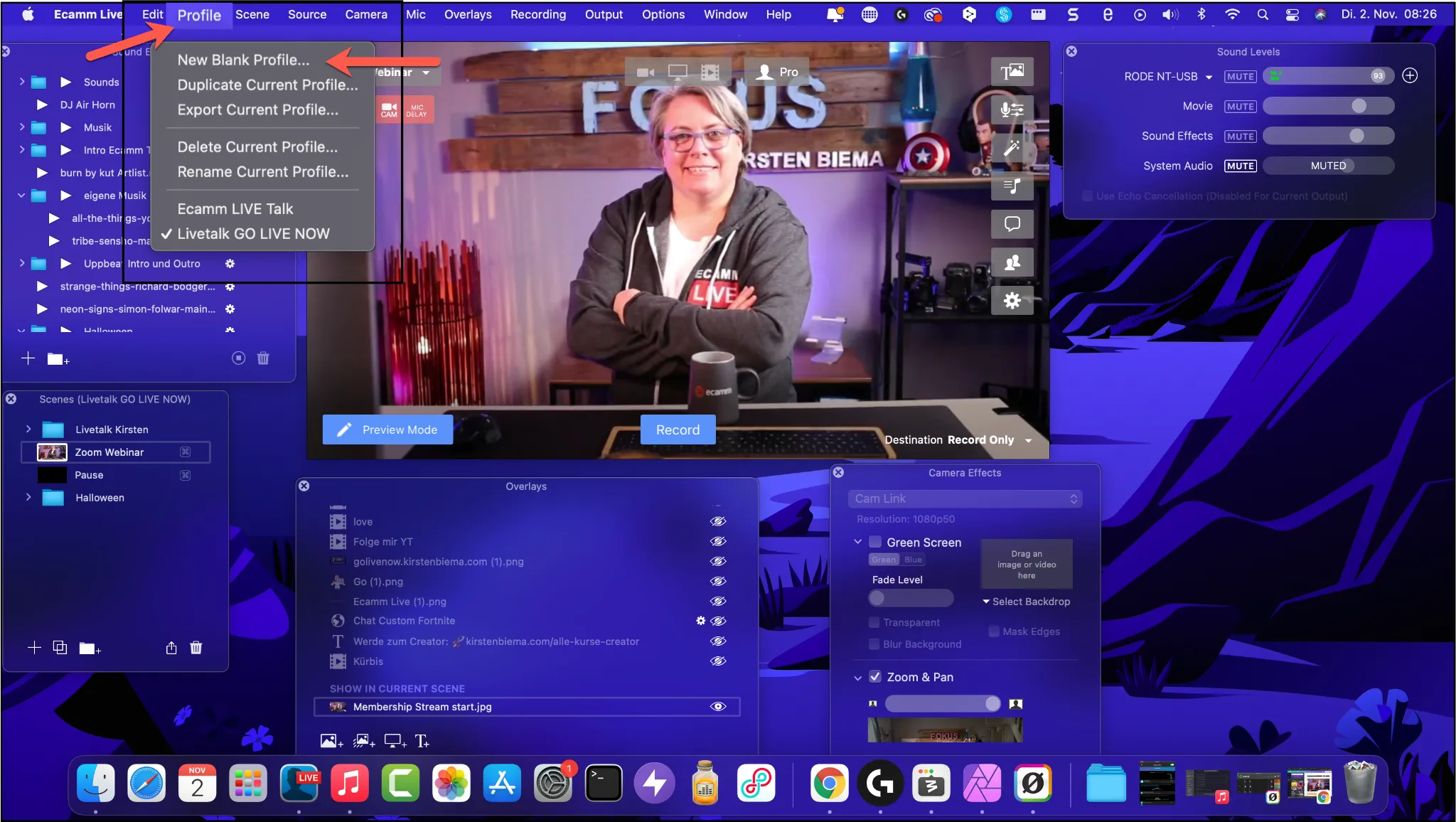The image size is (1456, 822).
Task: Hide the Membership Stream start.jpg overlay
Action: pyautogui.click(x=718, y=706)
